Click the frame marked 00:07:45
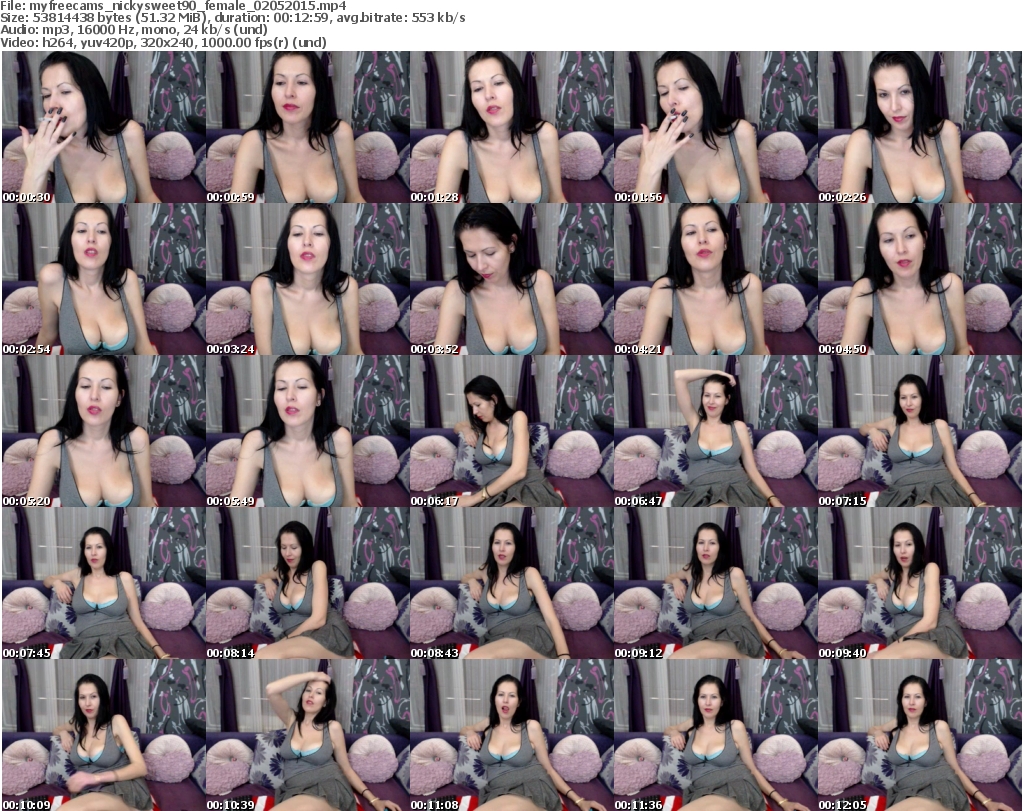This screenshot has height=811, width=1024. pos(104,583)
